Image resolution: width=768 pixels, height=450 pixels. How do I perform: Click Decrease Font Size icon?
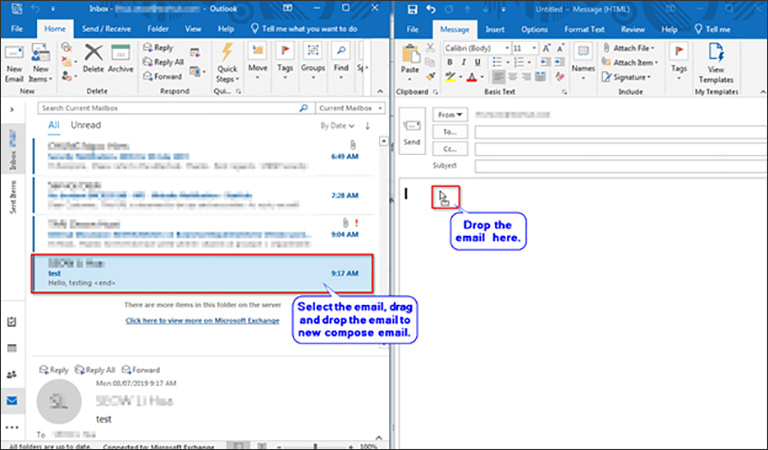tap(559, 48)
